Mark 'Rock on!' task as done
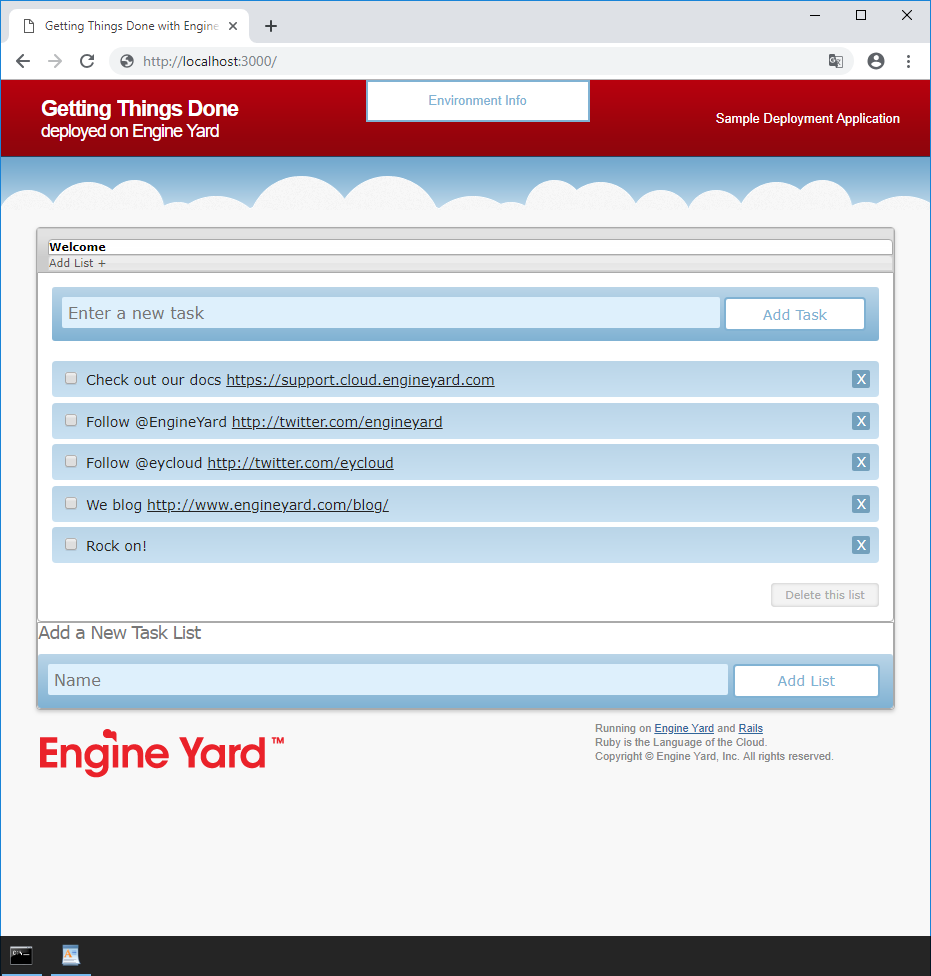This screenshot has width=931, height=976. pyautogui.click(x=71, y=545)
